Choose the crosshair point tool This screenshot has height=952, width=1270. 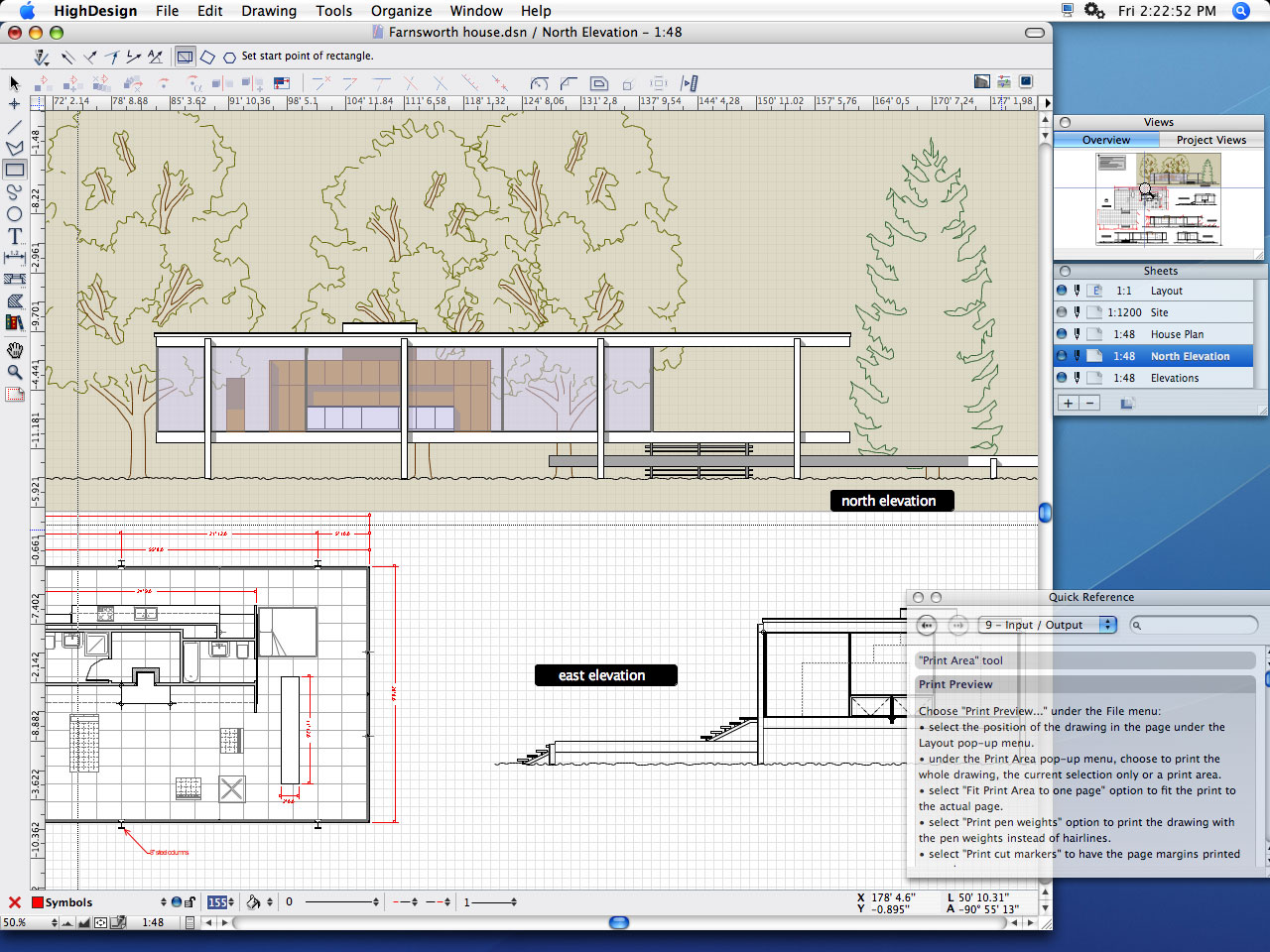[x=14, y=103]
